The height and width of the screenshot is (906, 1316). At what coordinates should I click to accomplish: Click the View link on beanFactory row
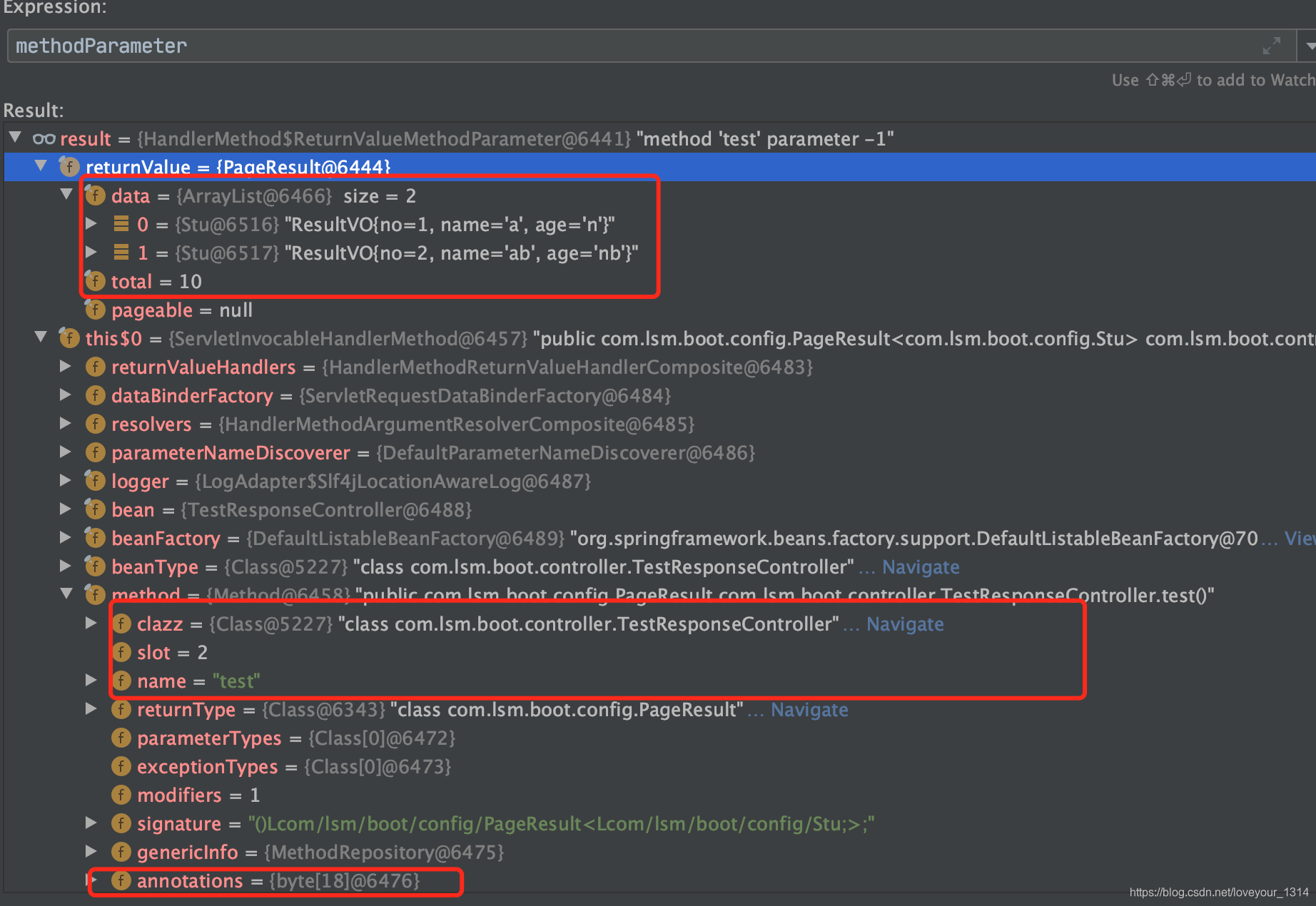pos(1300,539)
